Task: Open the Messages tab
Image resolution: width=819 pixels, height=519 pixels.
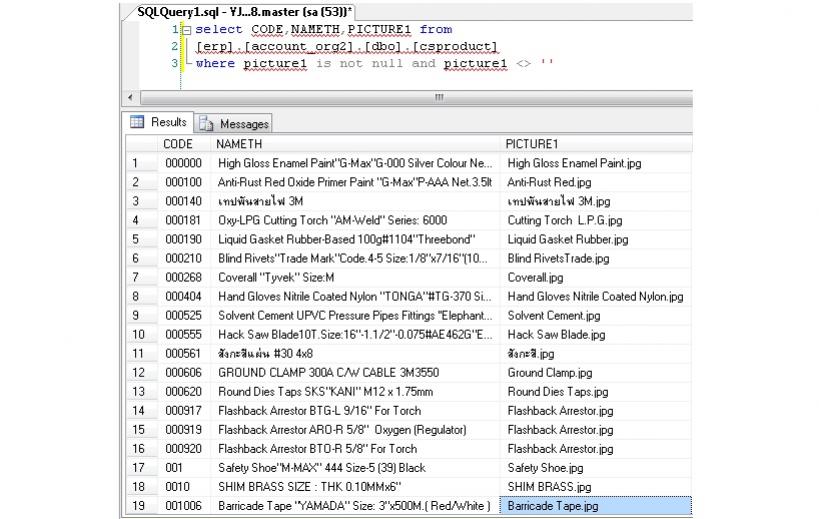Action: coord(233,124)
